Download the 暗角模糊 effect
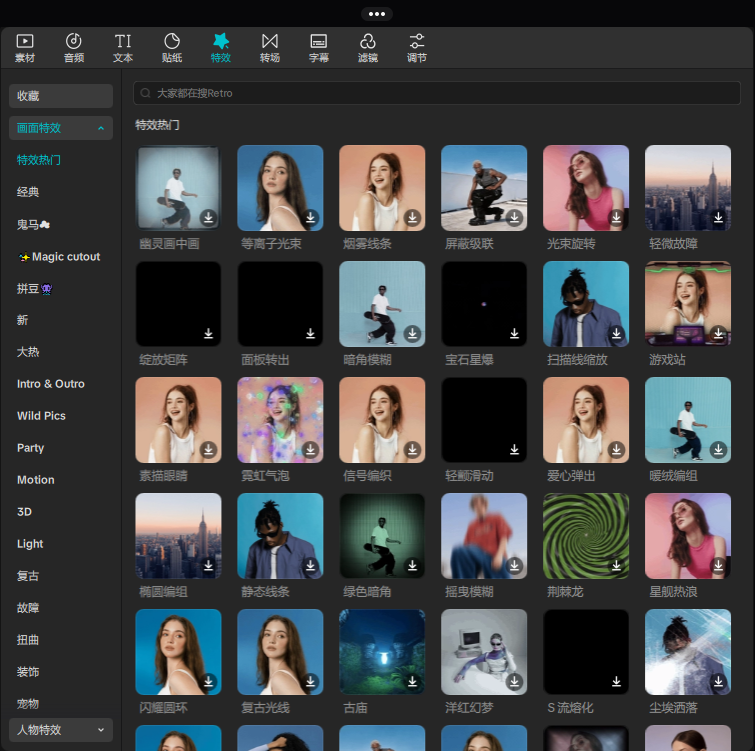 [413, 334]
